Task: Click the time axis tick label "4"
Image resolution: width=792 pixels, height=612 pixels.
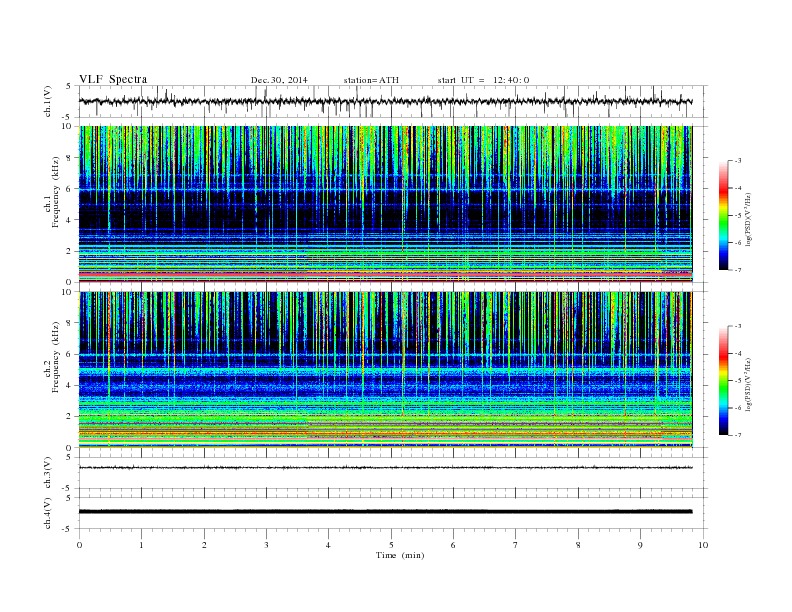Action: [x=328, y=545]
